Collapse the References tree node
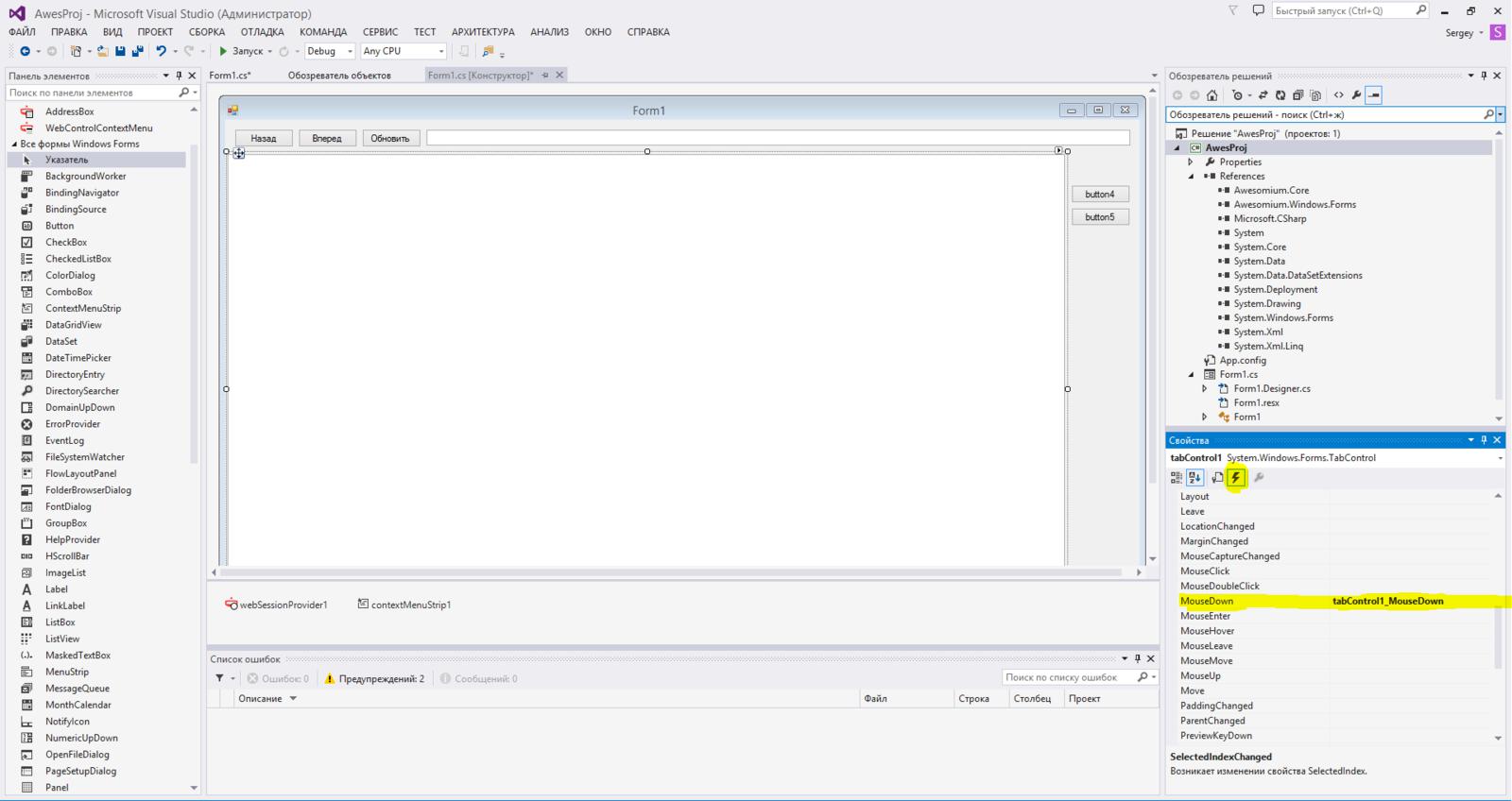Image resolution: width=1512 pixels, height=801 pixels. pyautogui.click(x=1191, y=176)
